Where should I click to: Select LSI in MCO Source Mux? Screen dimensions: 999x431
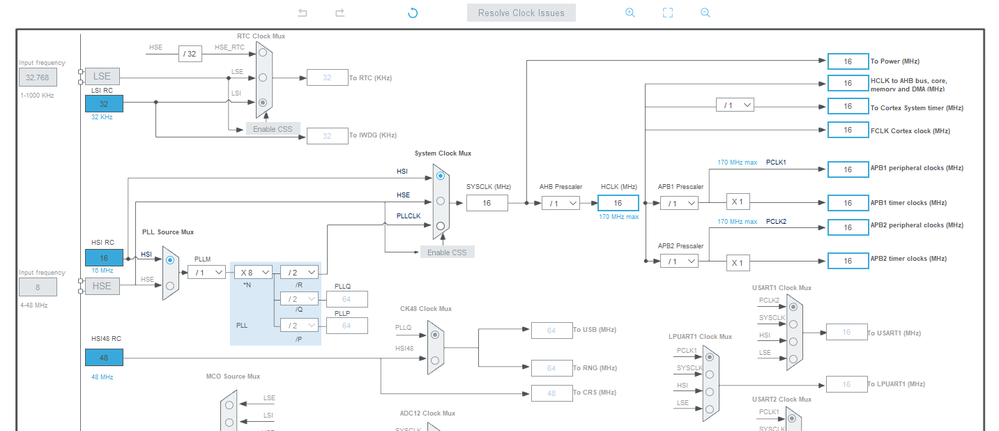[x=228, y=421]
